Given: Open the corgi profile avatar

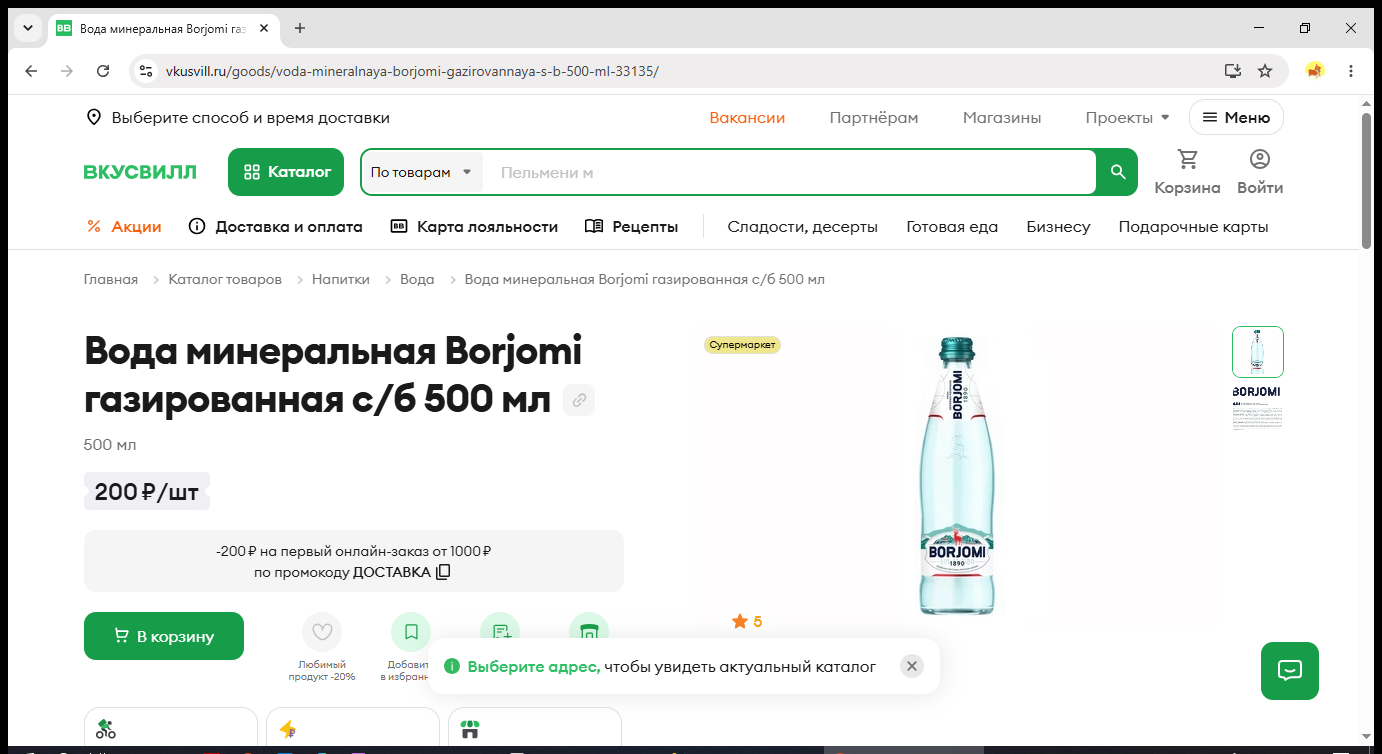Looking at the screenshot, I should coord(1315,71).
